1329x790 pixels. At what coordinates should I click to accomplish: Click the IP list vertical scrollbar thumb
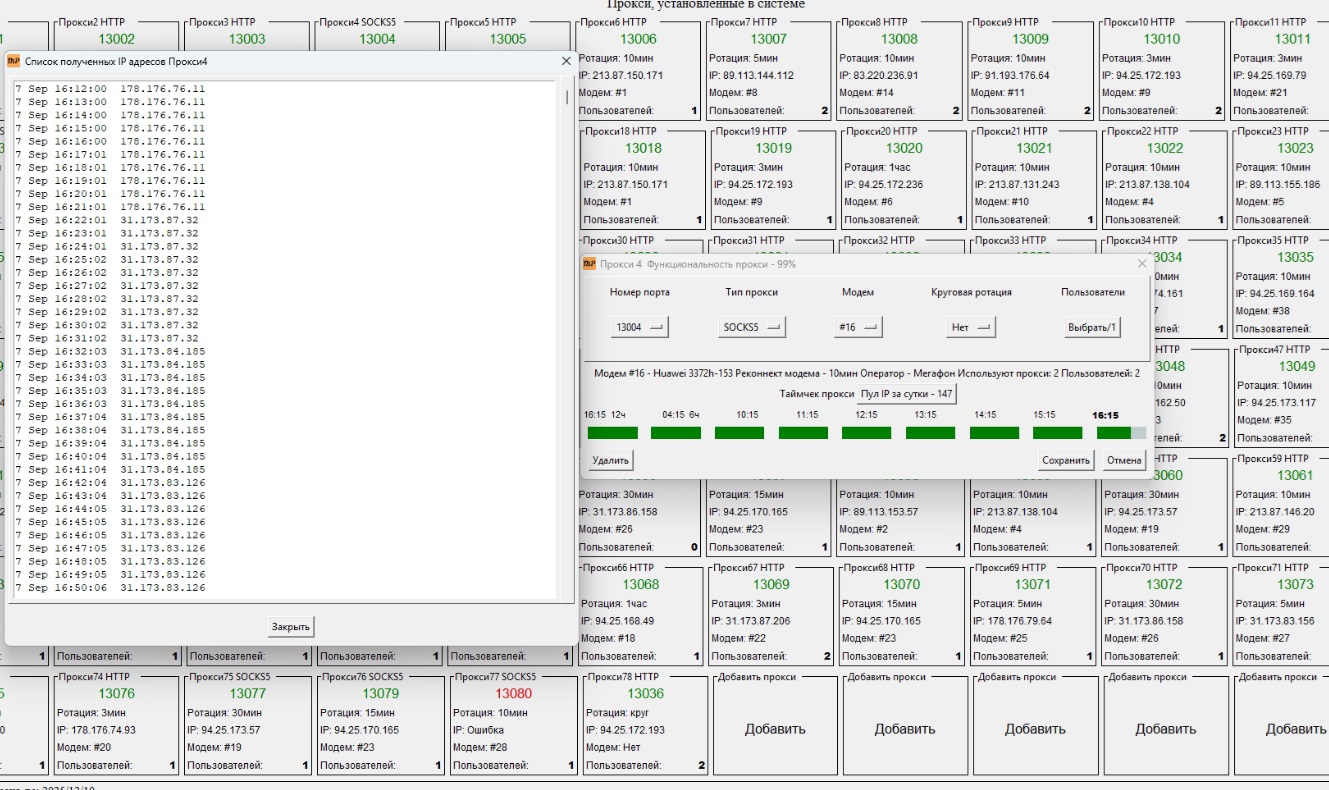pos(567,97)
